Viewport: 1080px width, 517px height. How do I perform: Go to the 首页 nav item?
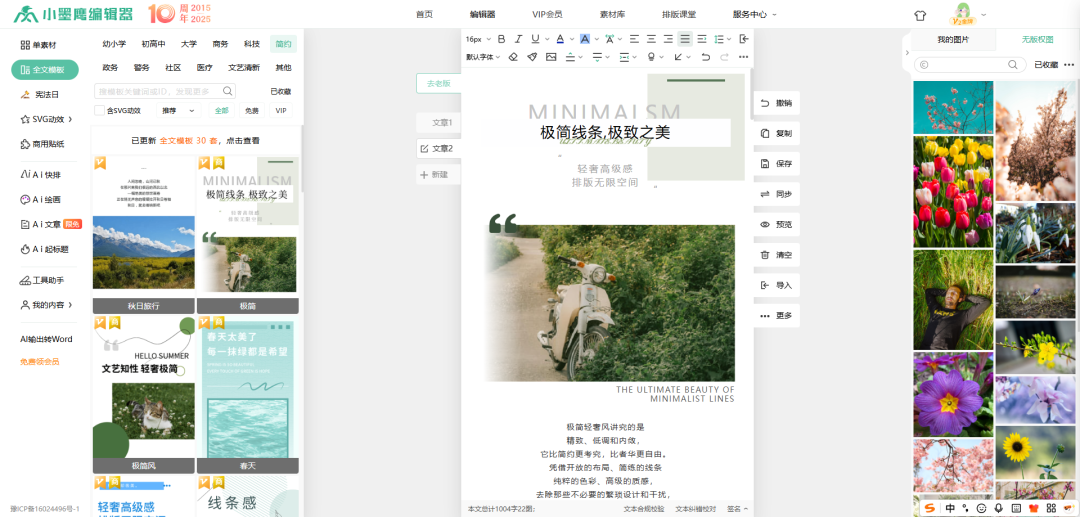point(424,14)
